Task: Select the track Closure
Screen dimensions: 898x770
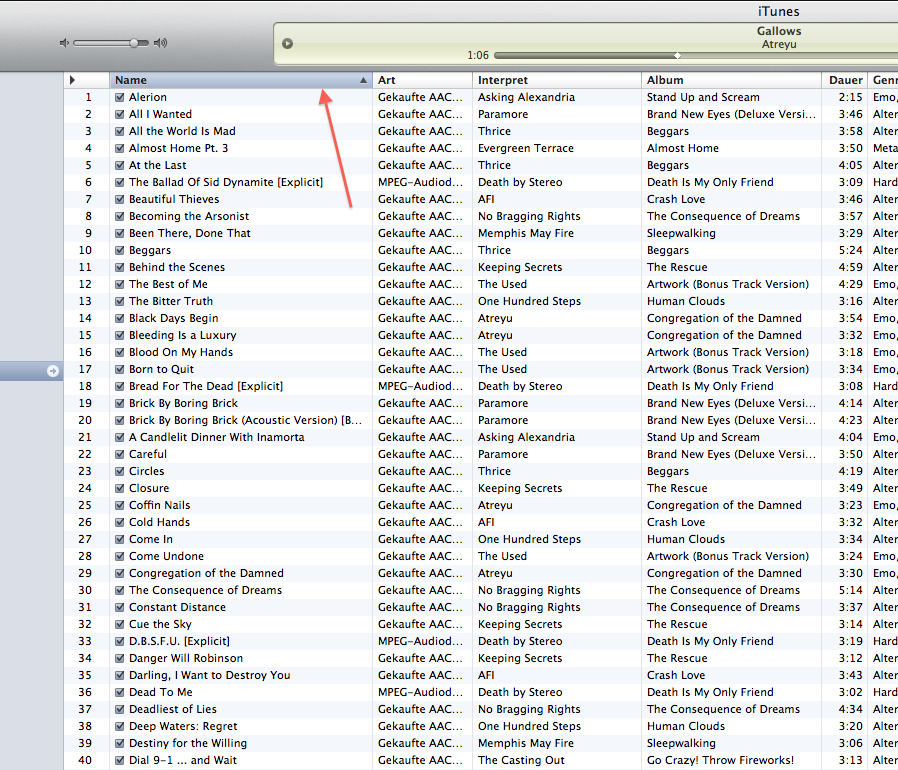Action: click(149, 488)
